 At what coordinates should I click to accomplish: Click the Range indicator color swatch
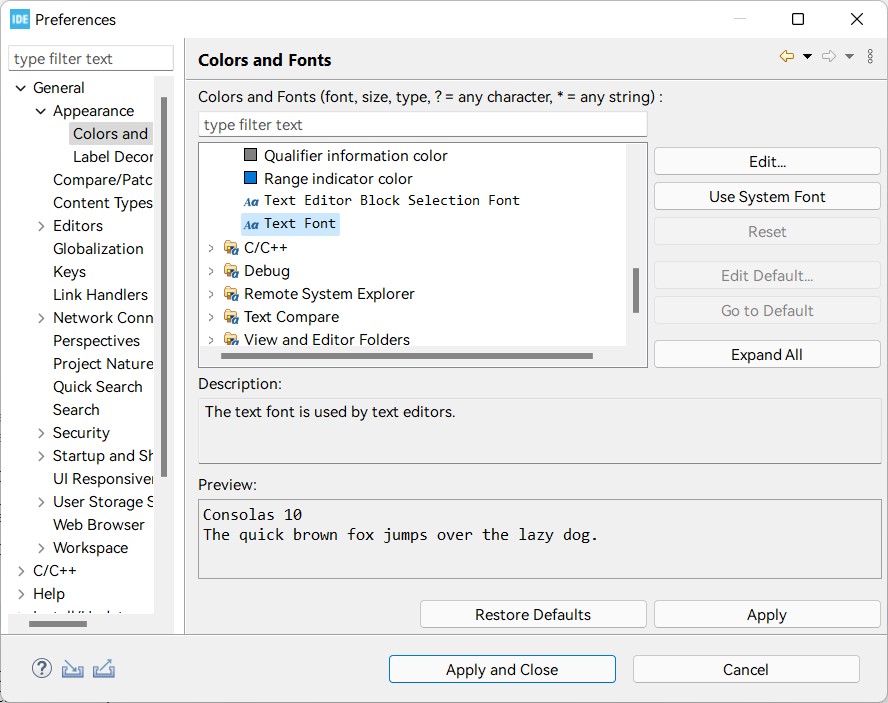pyautogui.click(x=251, y=178)
